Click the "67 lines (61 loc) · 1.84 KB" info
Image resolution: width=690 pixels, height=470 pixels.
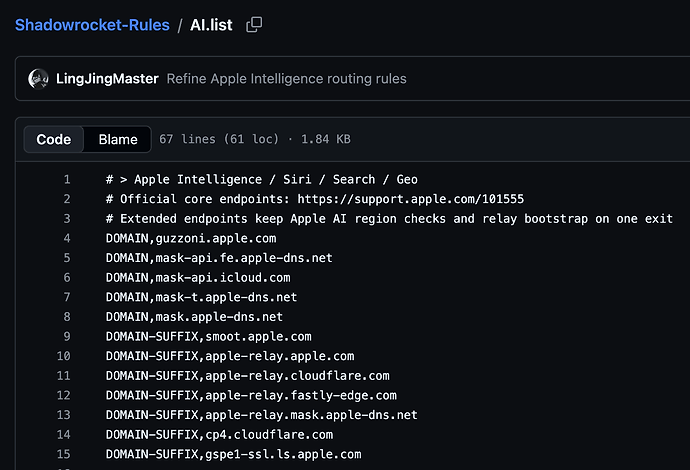255,139
